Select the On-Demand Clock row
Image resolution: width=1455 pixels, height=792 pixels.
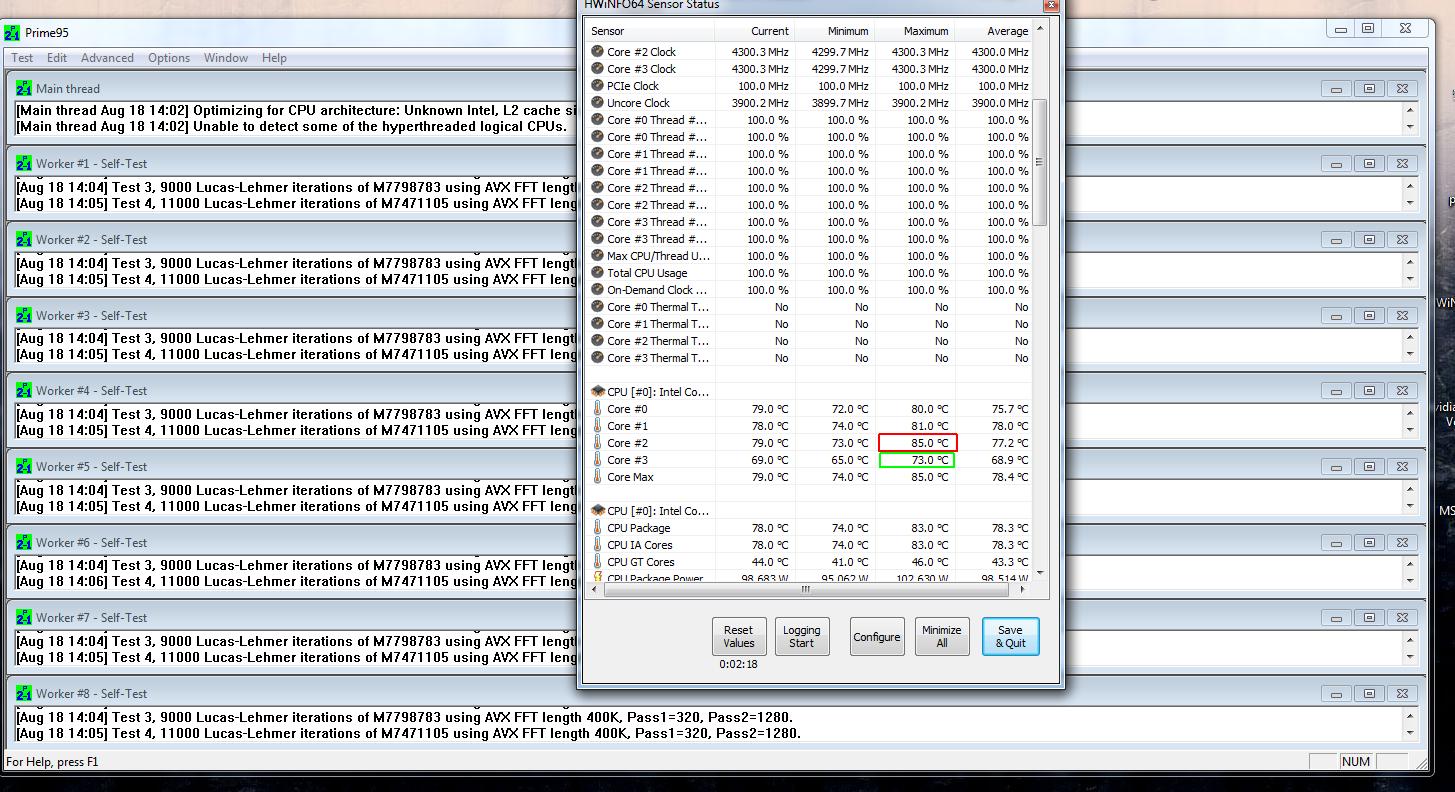pos(808,290)
